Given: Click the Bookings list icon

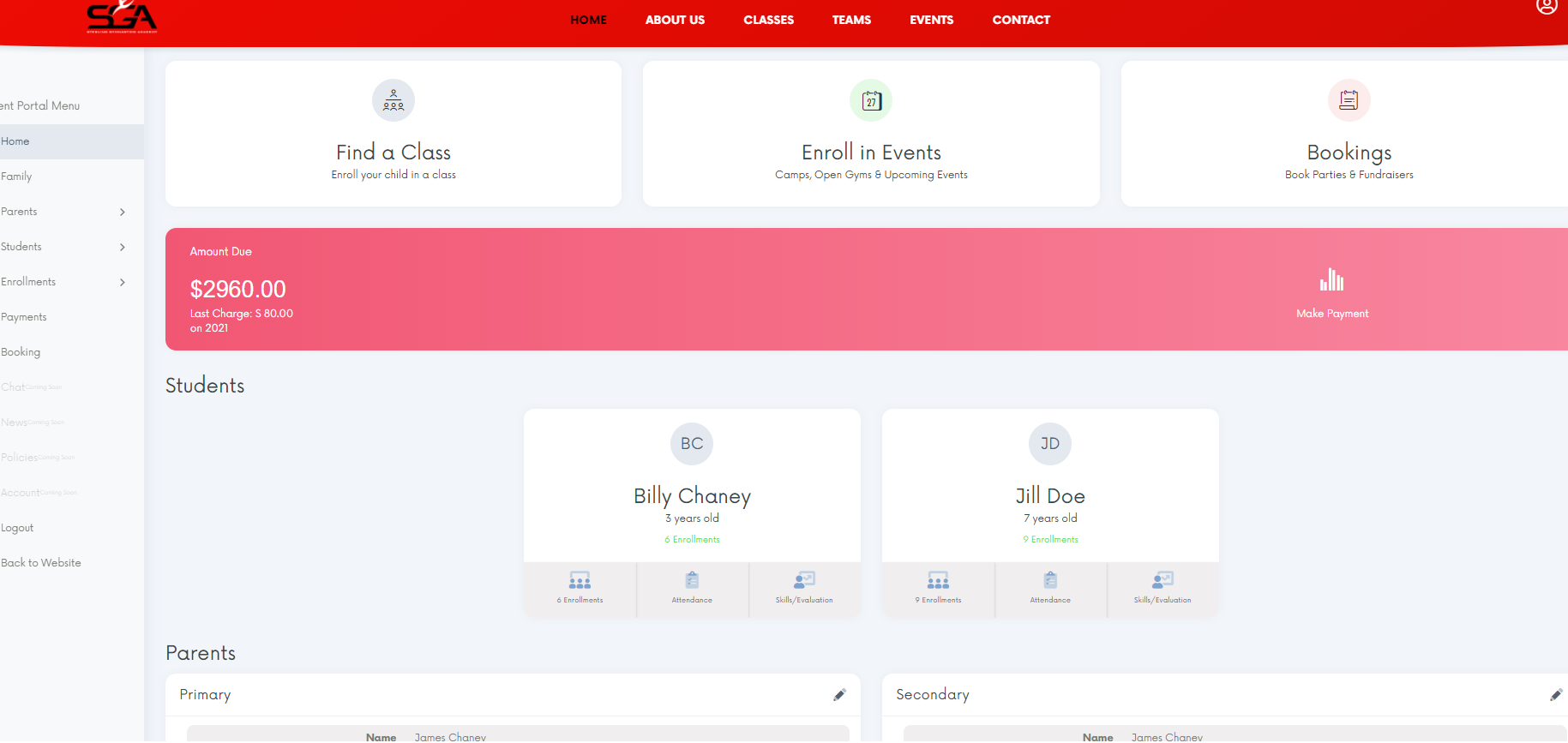Looking at the screenshot, I should click(x=1349, y=100).
